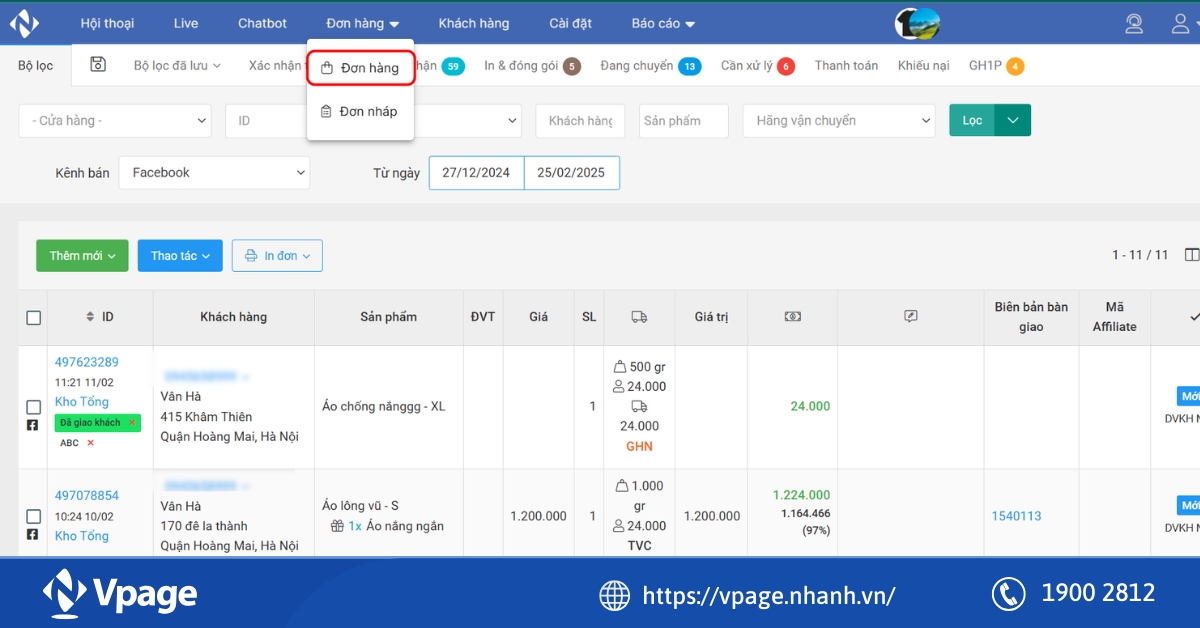Click the start date field 27/12/2024
The width and height of the screenshot is (1200, 628).
pos(476,172)
